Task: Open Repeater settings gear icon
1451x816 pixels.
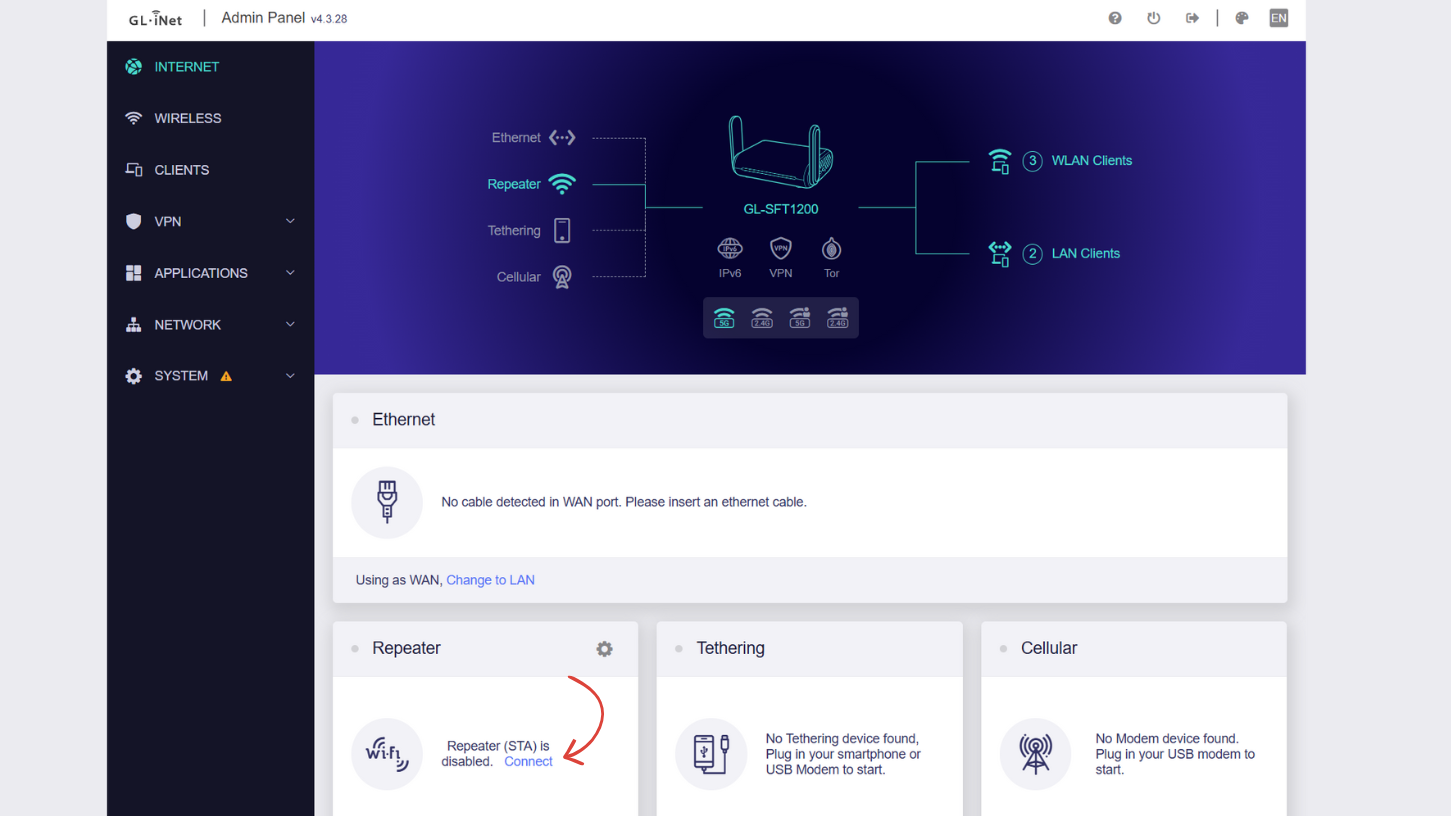Action: coord(604,649)
